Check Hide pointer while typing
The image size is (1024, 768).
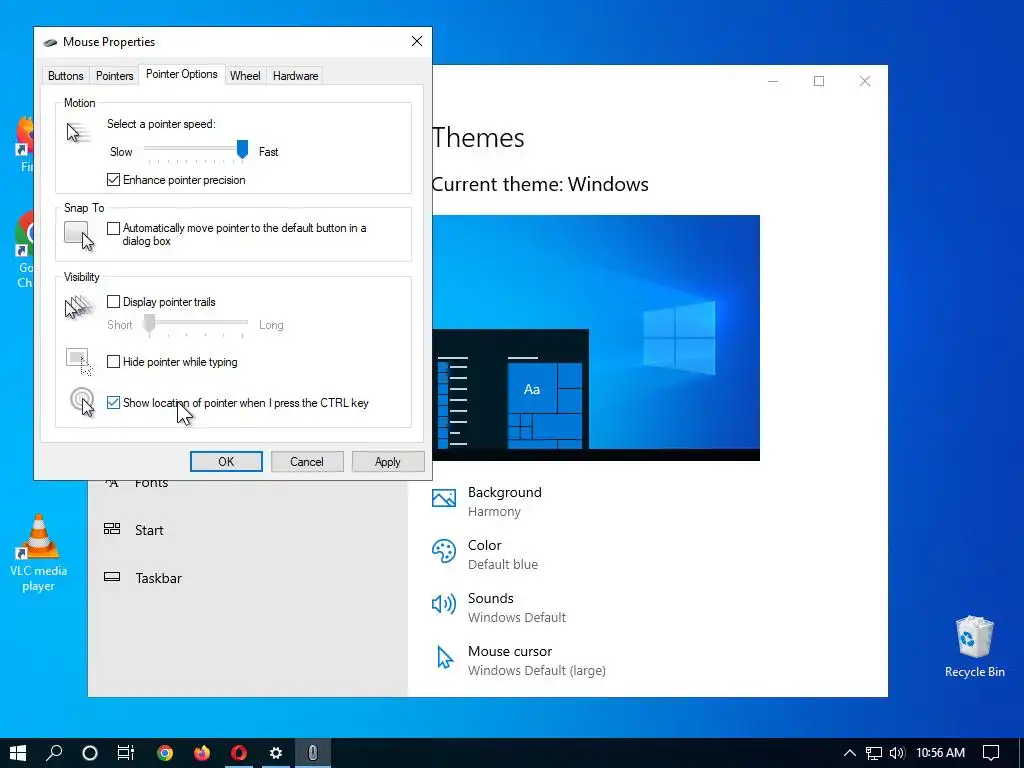click(x=114, y=362)
